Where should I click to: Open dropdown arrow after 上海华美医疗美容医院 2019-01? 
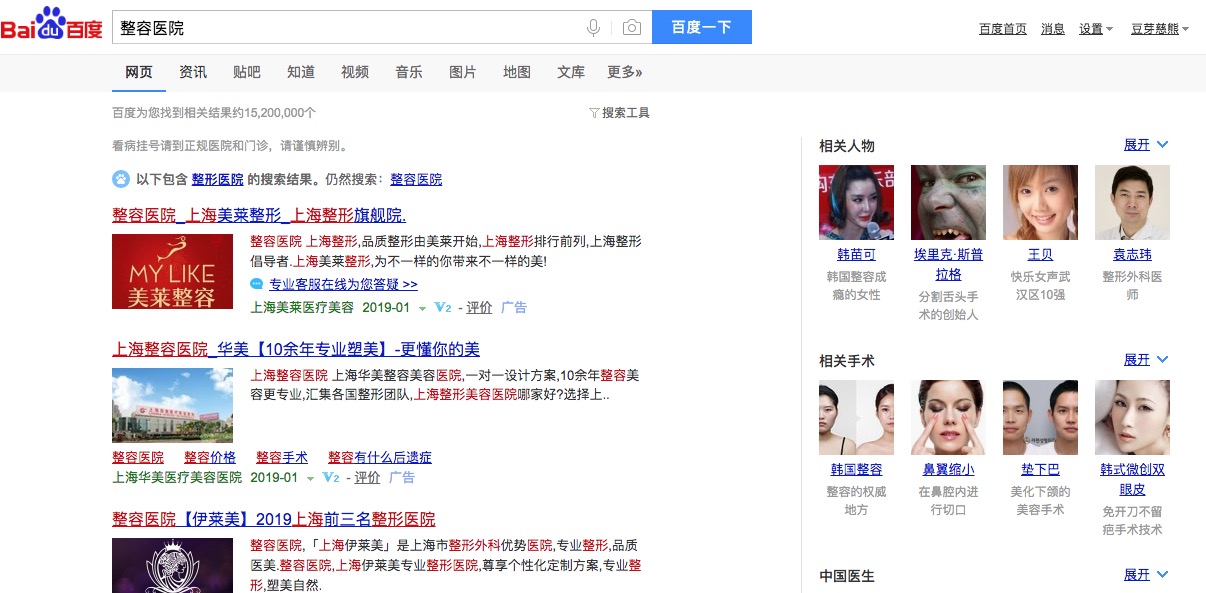(x=310, y=479)
